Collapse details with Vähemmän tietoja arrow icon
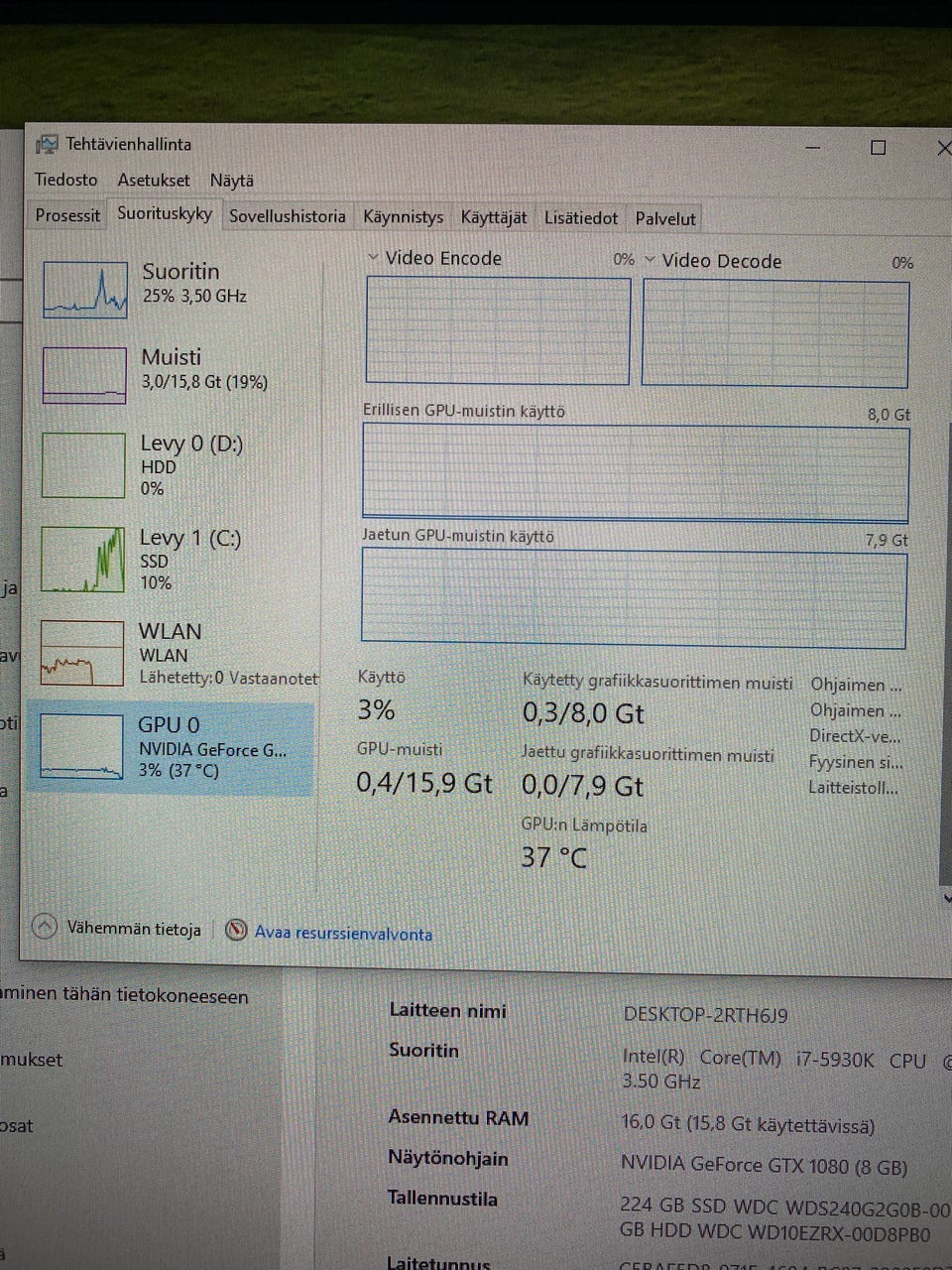 click(45, 927)
